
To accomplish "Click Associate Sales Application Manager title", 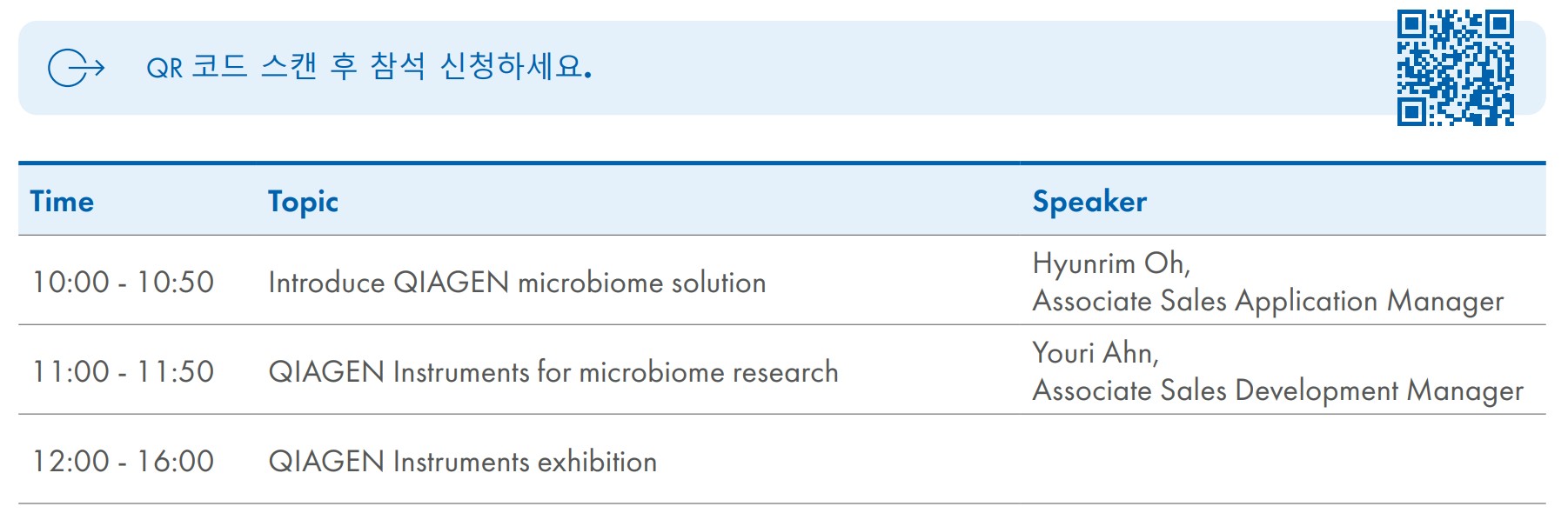I will pos(1268,301).
